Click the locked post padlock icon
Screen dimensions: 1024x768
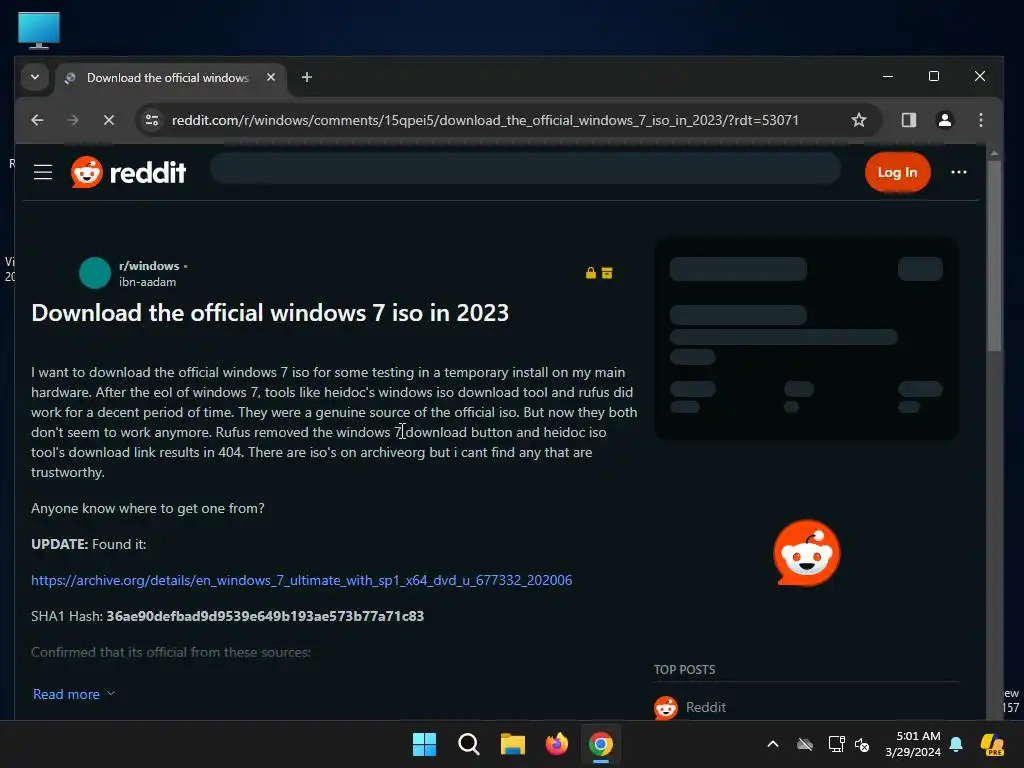tap(590, 273)
